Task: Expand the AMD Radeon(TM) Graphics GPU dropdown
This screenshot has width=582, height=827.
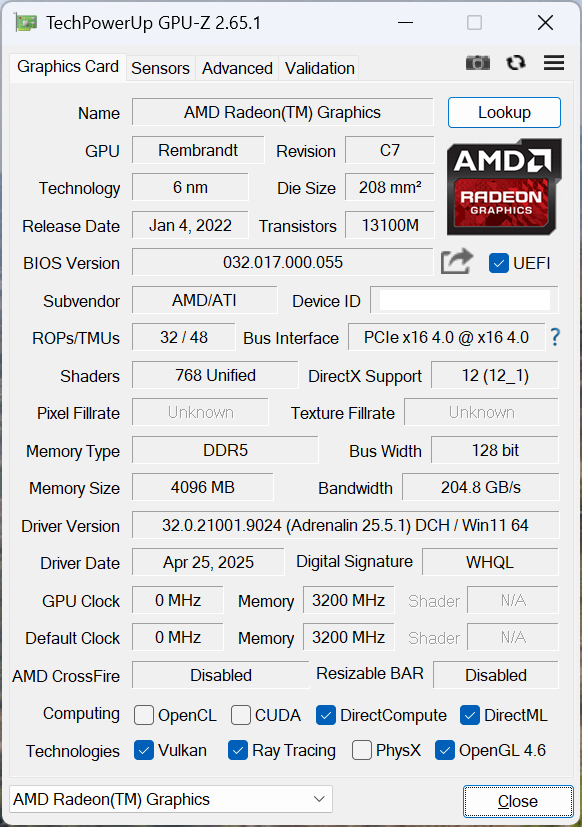Action: click(171, 799)
